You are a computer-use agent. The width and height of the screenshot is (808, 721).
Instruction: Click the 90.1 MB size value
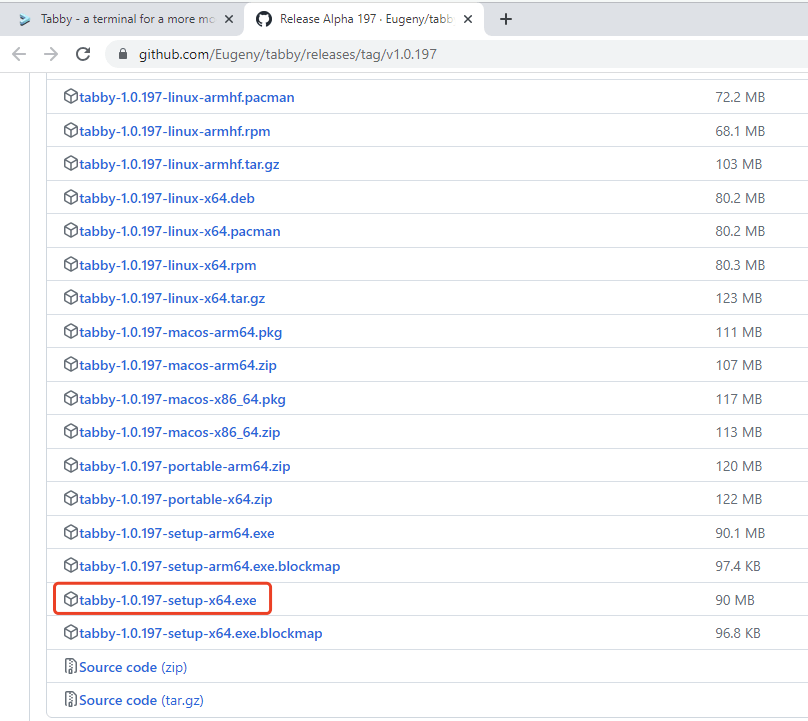(740, 533)
